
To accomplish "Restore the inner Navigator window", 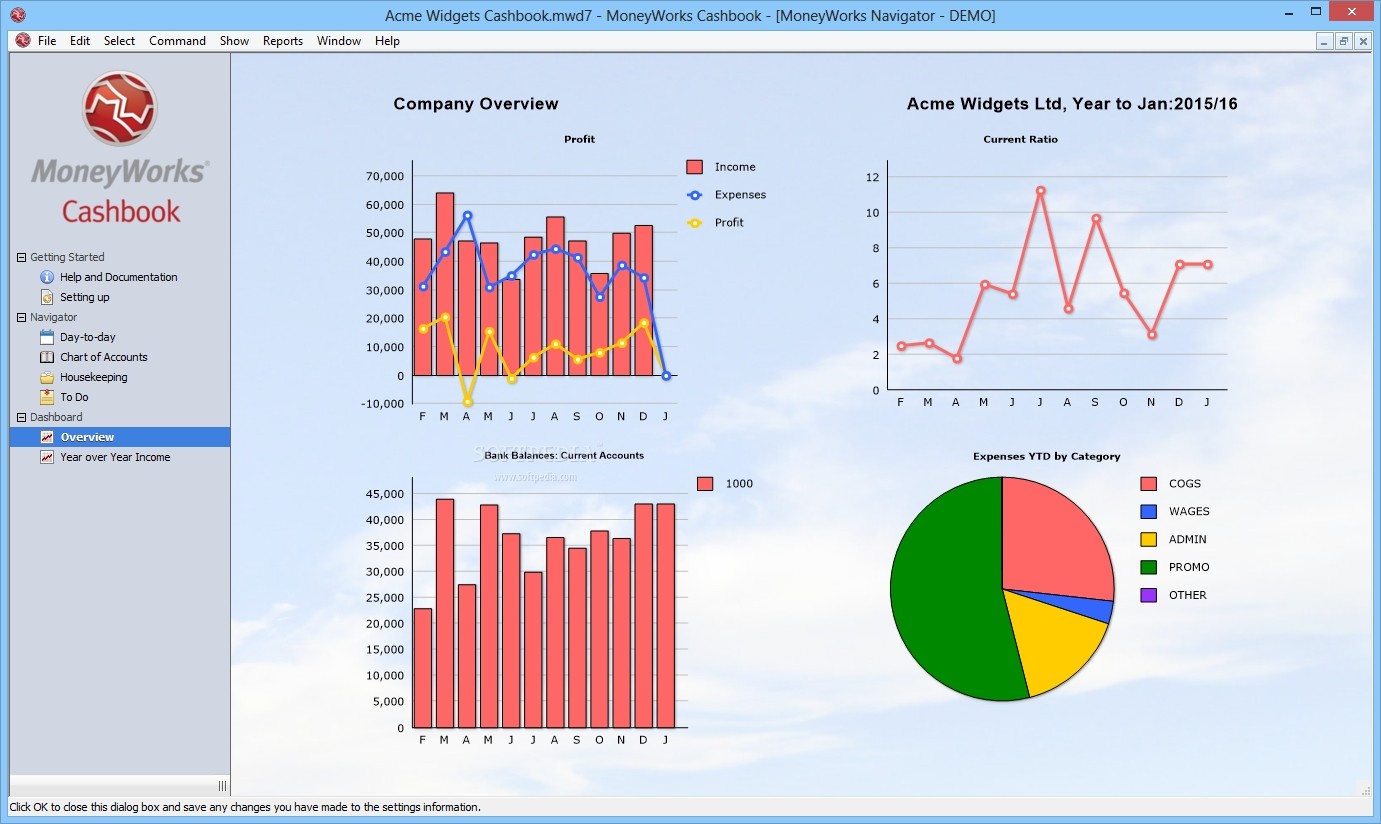I will 1343,41.
